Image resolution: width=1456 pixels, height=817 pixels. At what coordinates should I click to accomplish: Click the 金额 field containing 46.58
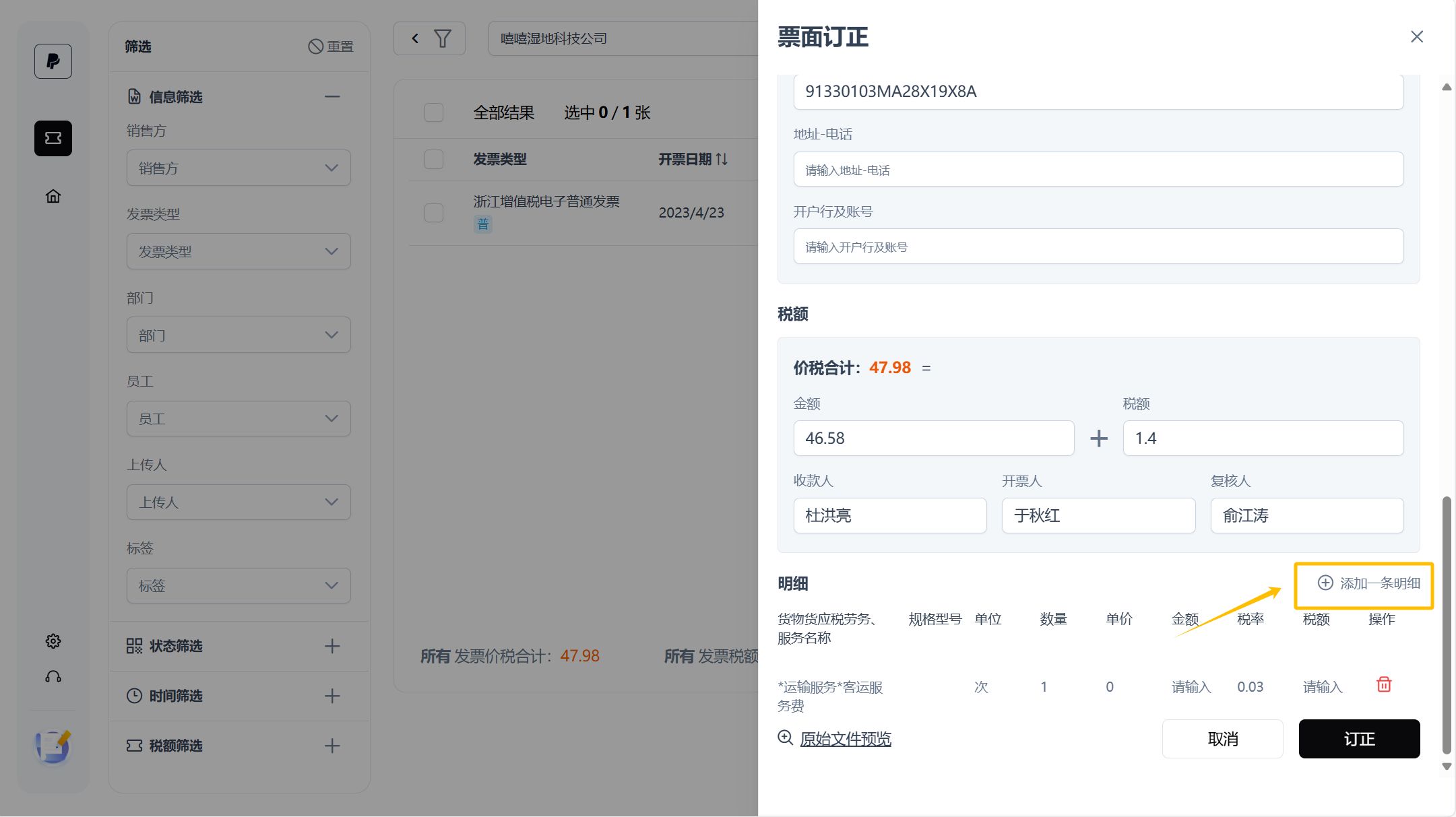[934, 438]
